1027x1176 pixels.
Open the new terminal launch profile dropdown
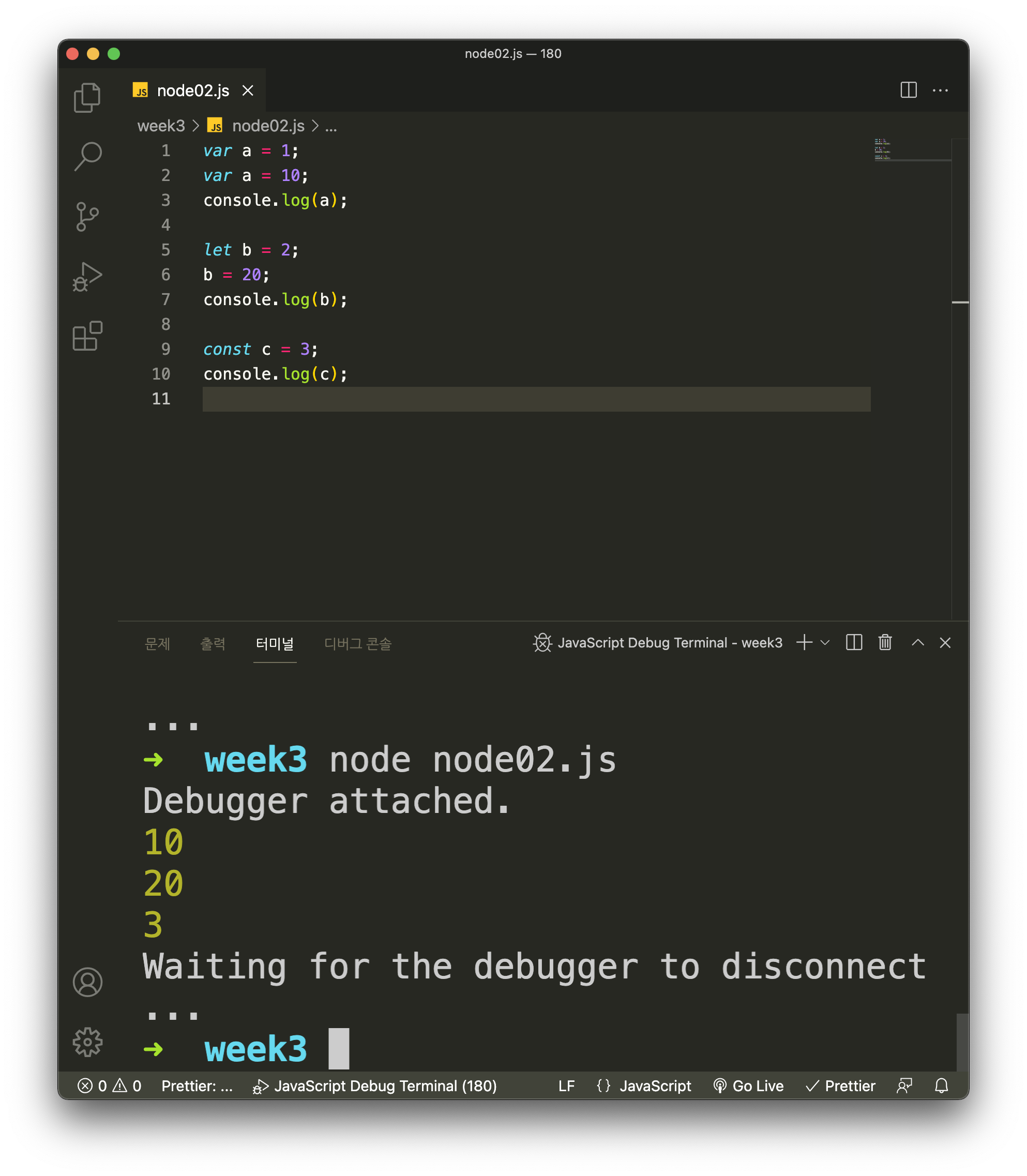tap(825, 642)
